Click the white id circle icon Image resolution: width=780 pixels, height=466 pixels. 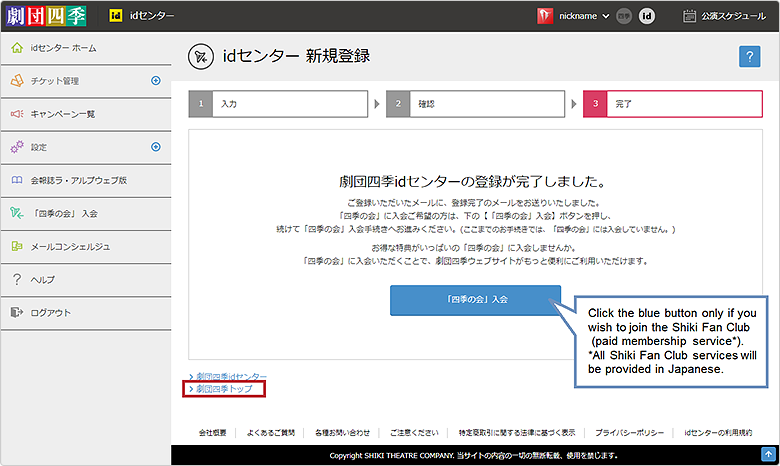point(647,16)
